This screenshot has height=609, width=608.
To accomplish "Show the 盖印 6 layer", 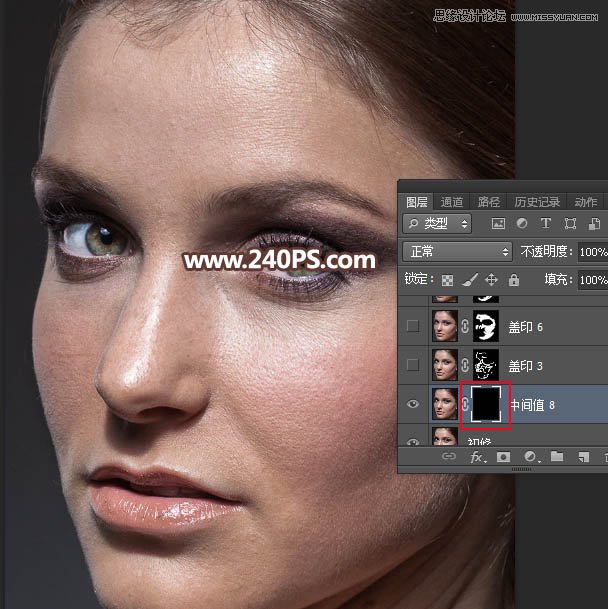I will 413,325.
